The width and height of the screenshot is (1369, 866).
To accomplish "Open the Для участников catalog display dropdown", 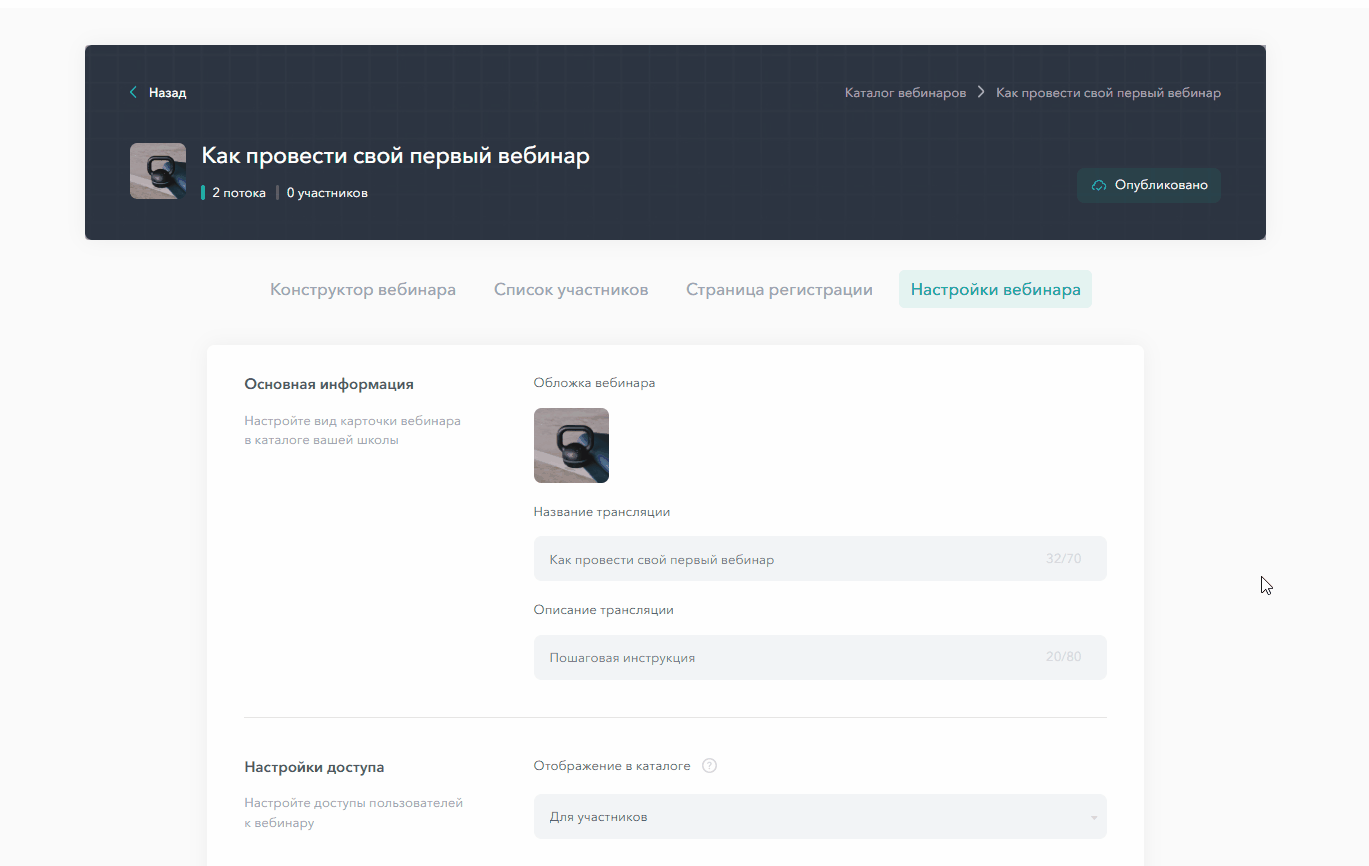I will point(820,817).
